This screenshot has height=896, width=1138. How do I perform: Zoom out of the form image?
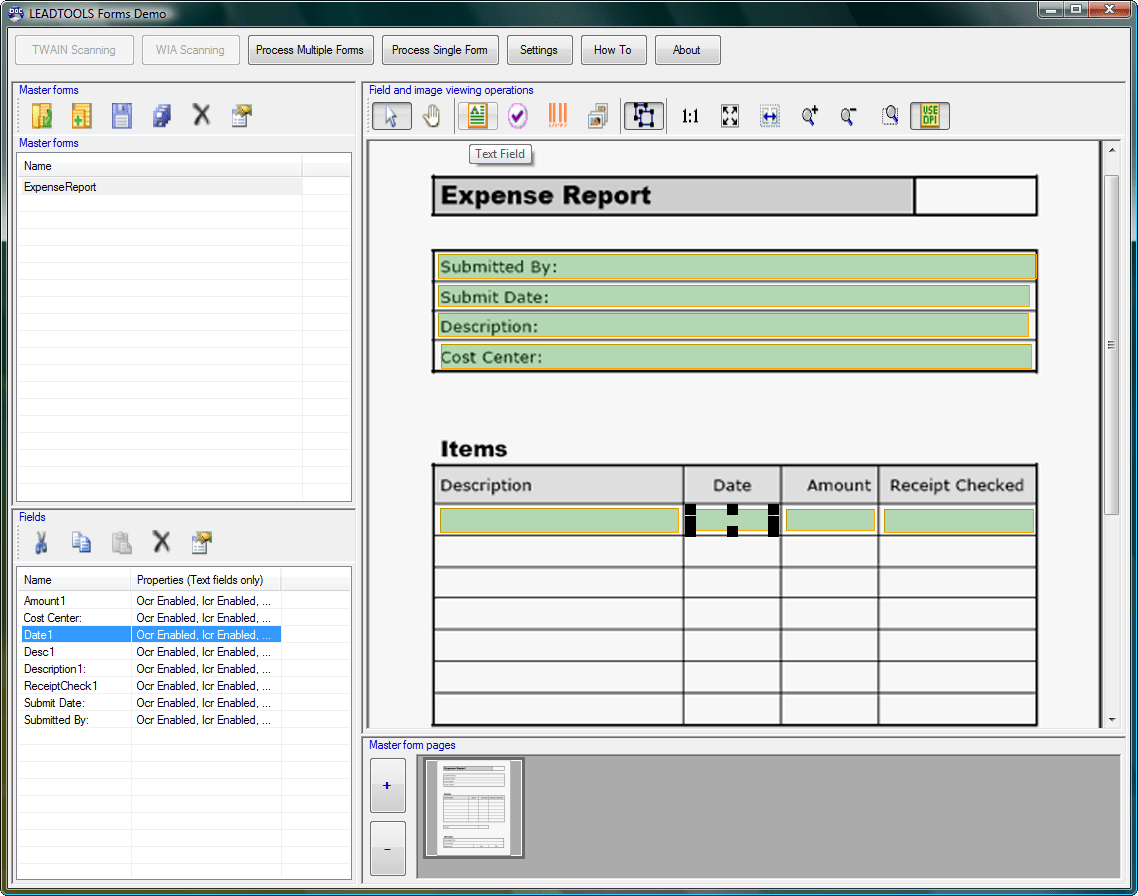click(848, 115)
